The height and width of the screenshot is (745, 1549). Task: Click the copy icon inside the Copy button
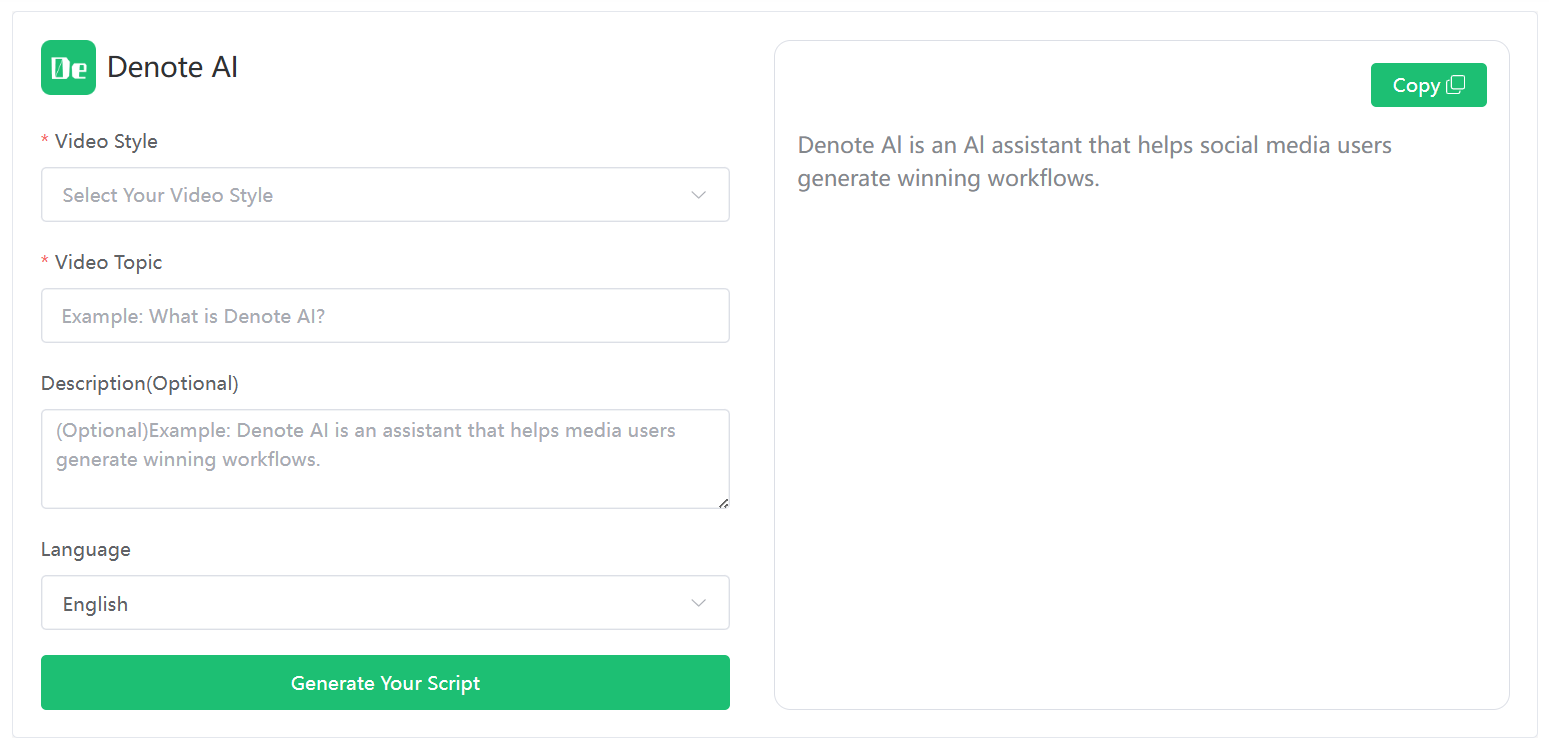(1456, 85)
